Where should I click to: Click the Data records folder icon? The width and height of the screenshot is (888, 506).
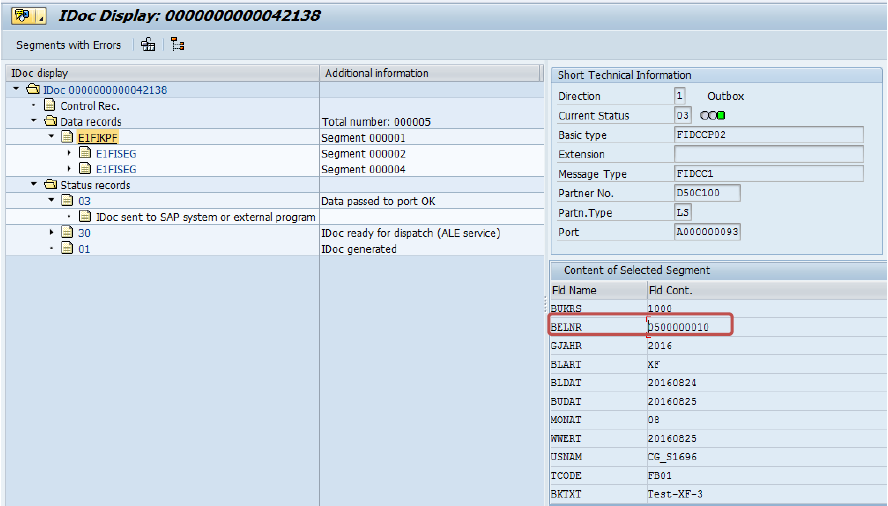pyautogui.click(x=49, y=122)
